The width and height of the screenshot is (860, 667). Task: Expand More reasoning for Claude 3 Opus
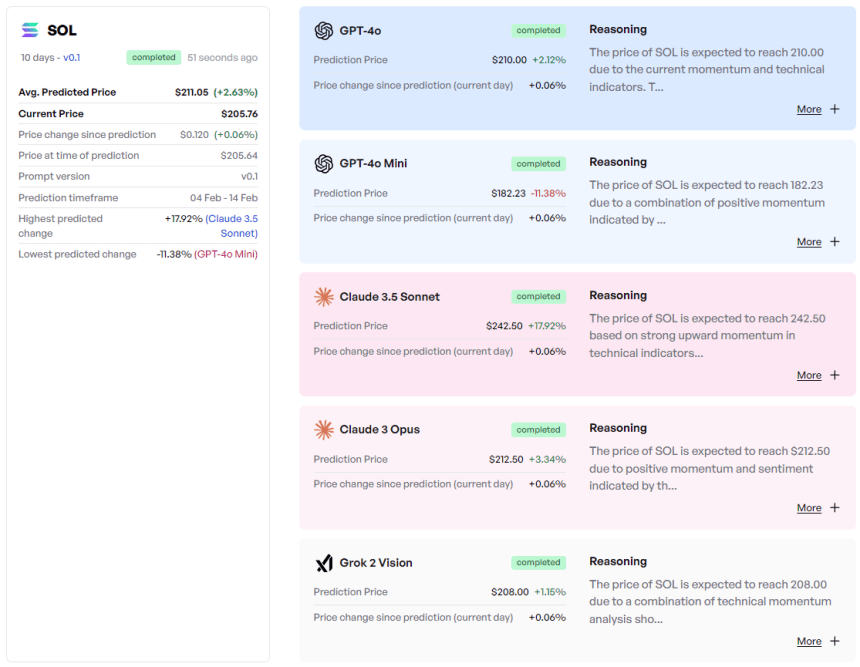[x=809, y=508]
